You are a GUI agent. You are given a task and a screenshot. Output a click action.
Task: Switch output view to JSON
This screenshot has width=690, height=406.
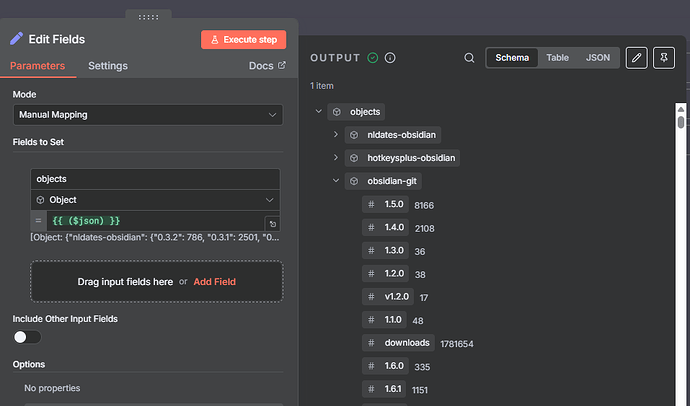[597, 58]
